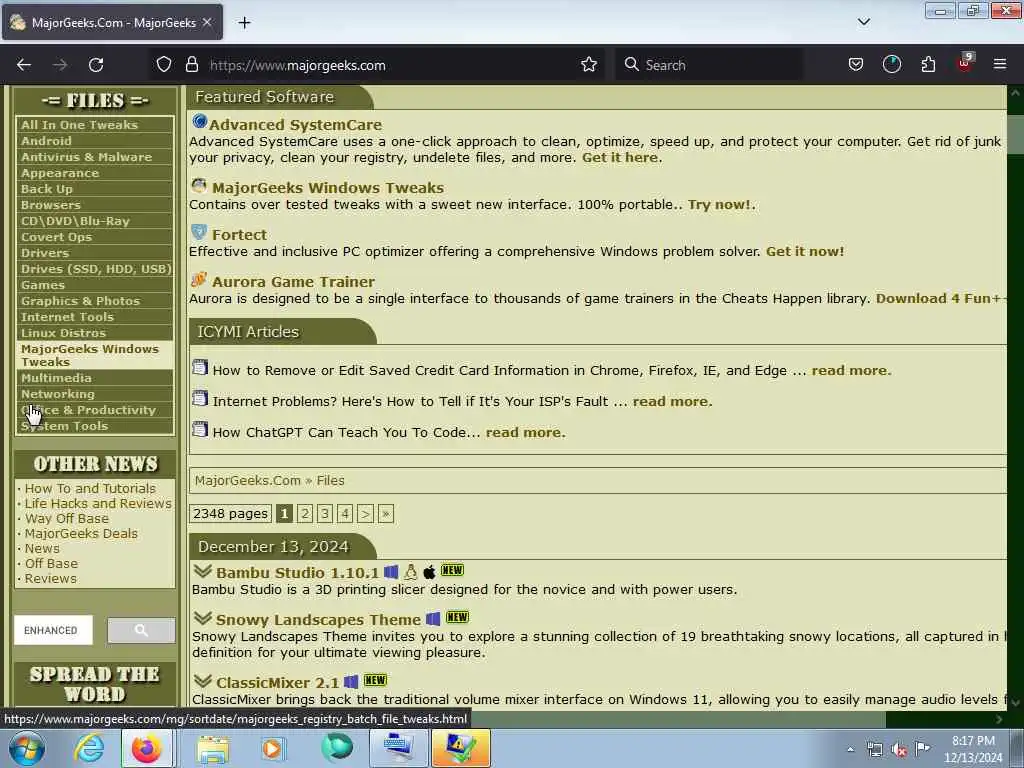Click the Files breadcrumb link

(330, 481)
